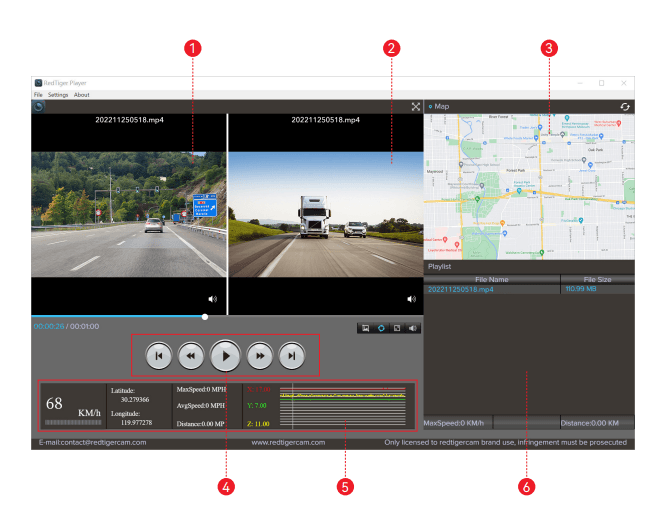This screenshot has height=527, width=670.
Task: Click the Y: 7.00 sensor value
Action: click(257, 406)
